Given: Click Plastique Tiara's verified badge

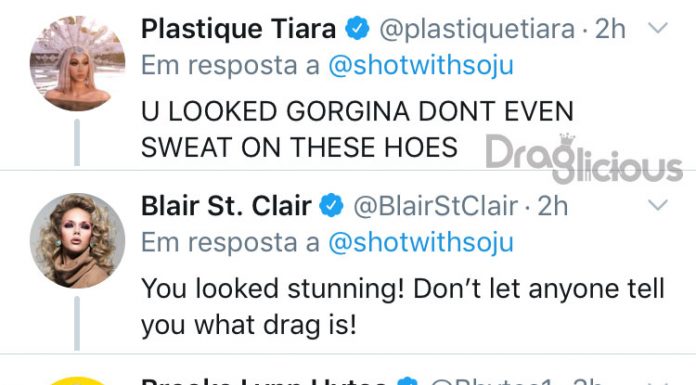Looking at the screenshot, I should (358, 28).
